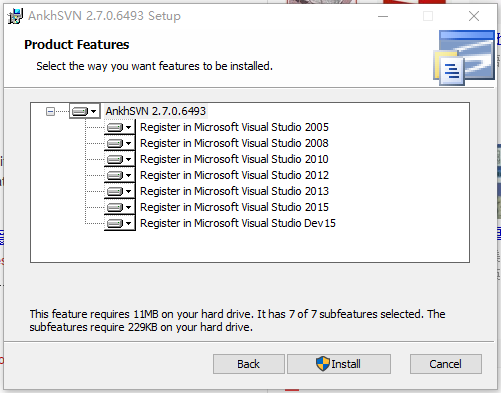Open the AnkhSVN 2.7.0.6493 feature install dropdown
The width and height of the screenshot is (501, 393).
pyautogui.click(x=85, y=111)
